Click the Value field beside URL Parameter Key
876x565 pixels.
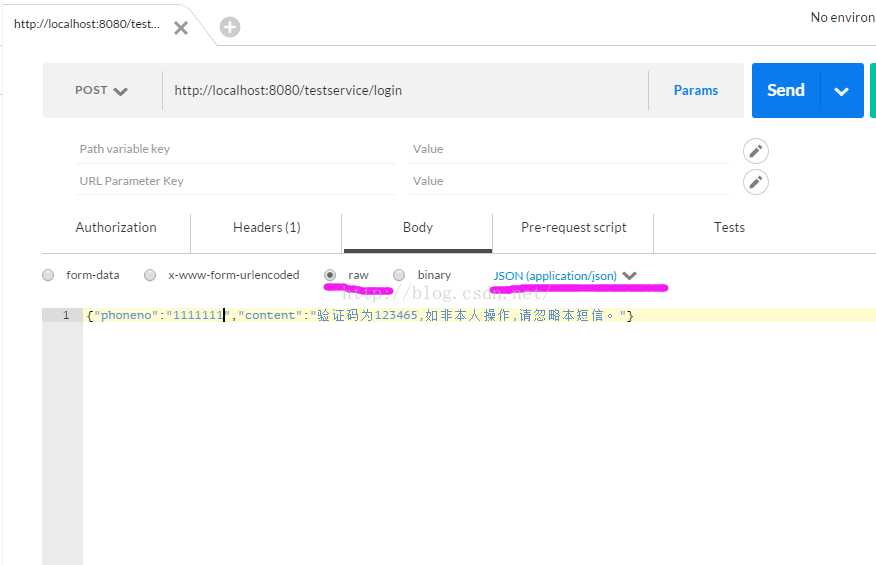pyautogui.click(x=568, y=181)
